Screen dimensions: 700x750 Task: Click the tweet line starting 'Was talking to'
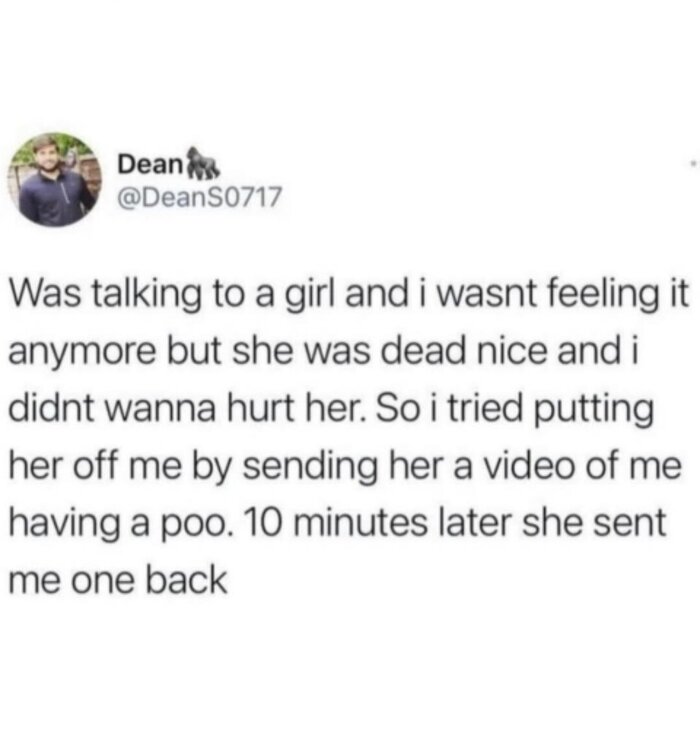point(349,295)
